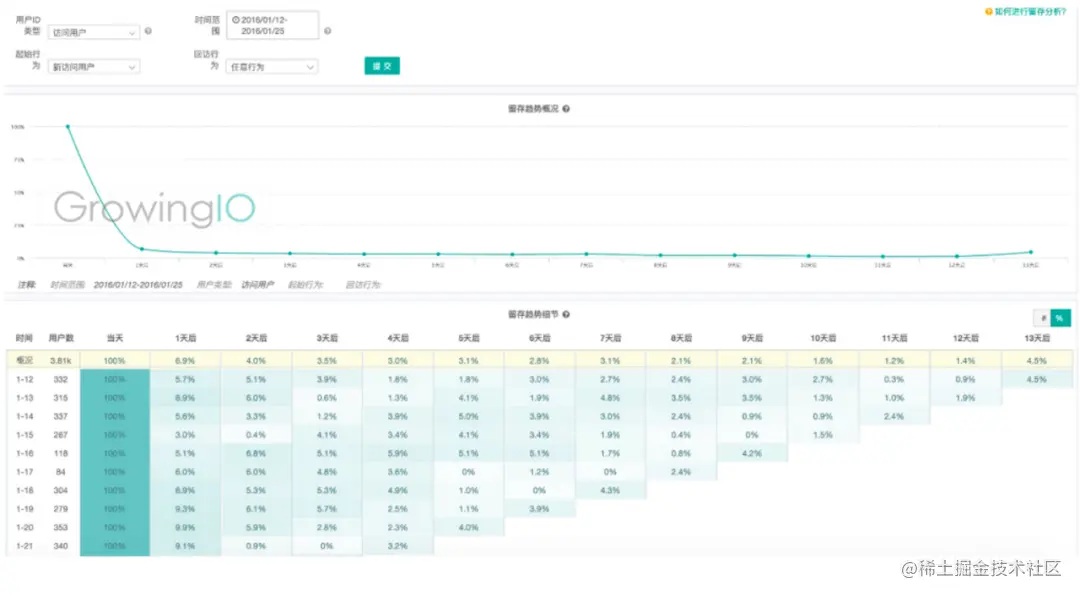
Task: Open help icon beside 留存趋势概况 title
Action: pyautogui.click(x=565, y=109)
